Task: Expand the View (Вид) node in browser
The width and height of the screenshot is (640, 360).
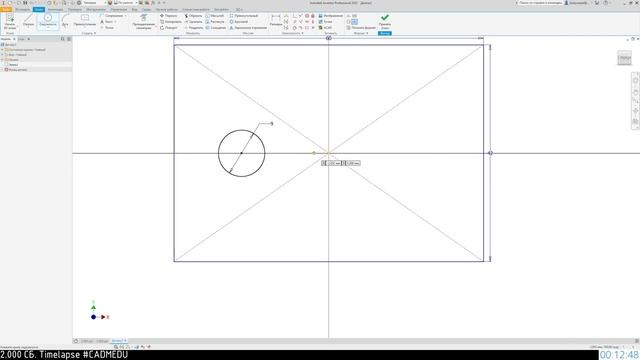Action: click(2, 55)
